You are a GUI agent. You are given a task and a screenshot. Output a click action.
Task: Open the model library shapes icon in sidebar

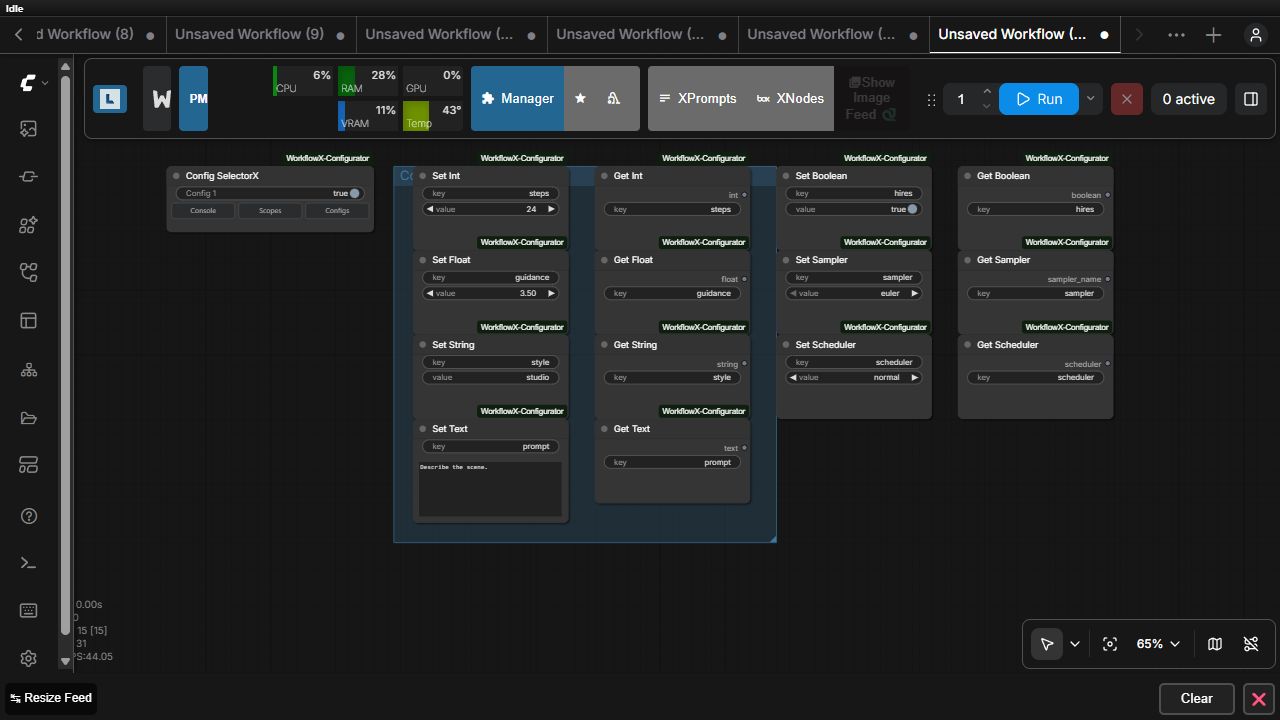(x=28, y=225)
